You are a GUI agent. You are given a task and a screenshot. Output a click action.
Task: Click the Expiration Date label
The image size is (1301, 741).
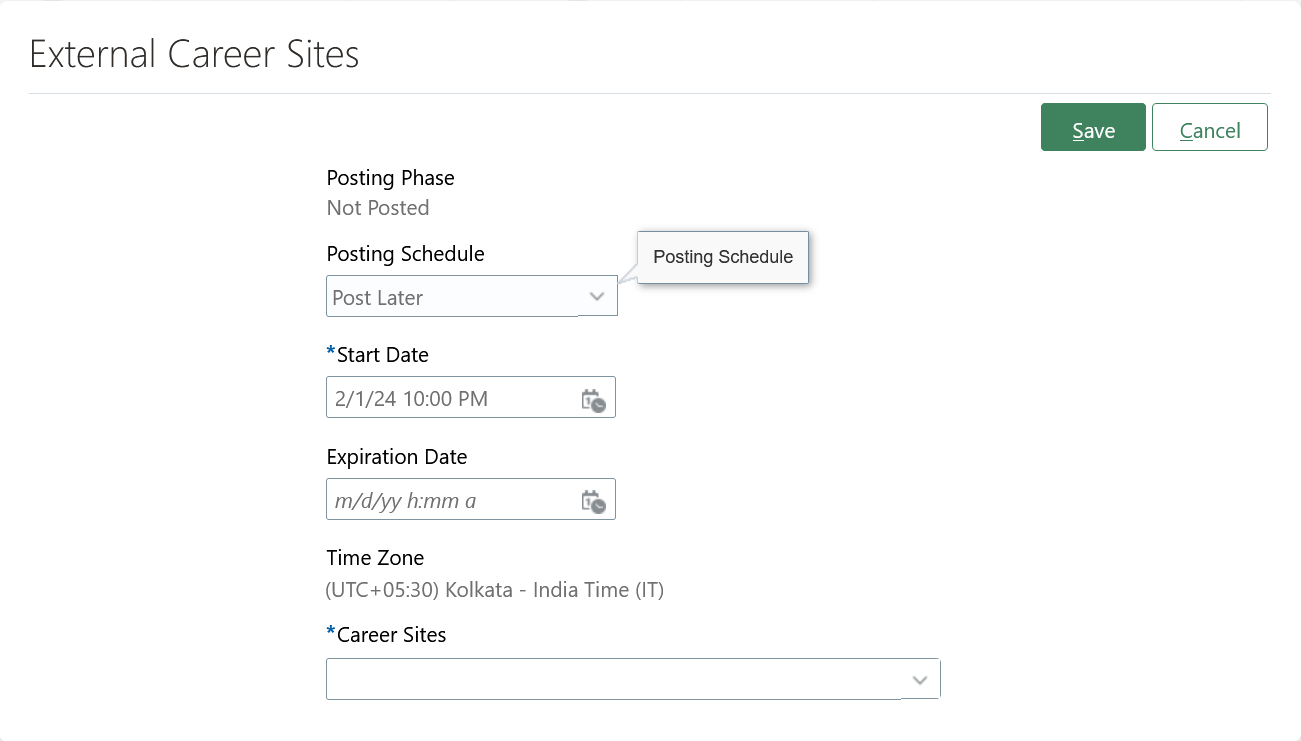click(397, 457)
